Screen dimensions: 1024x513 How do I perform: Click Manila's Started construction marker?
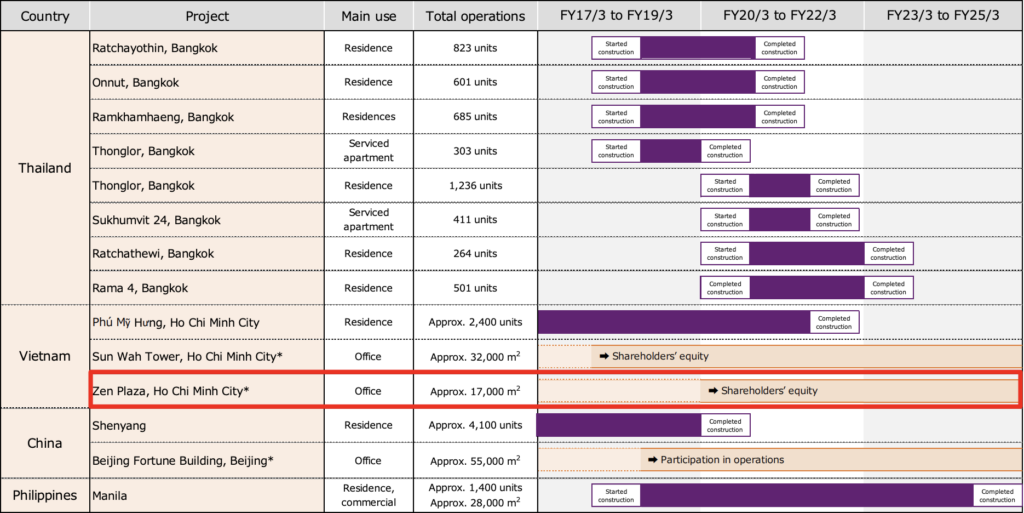(x=616, y=495)
